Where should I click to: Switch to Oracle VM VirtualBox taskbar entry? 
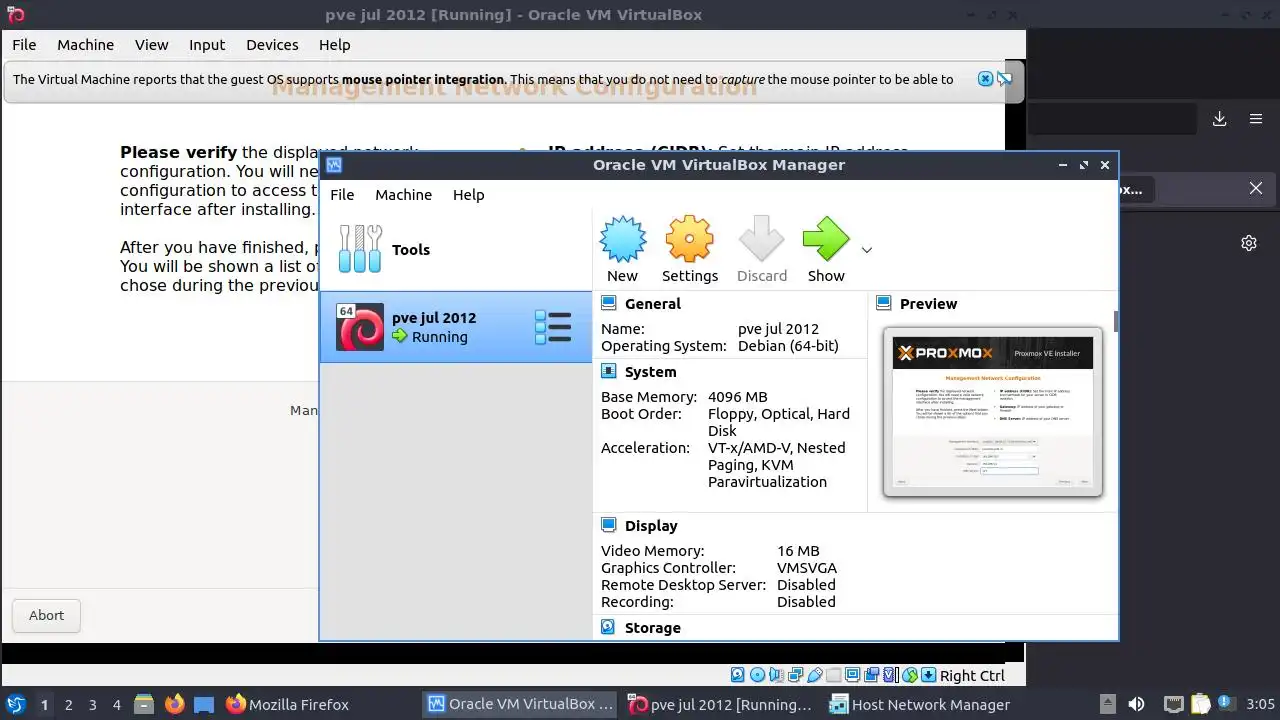coord(519,704)
